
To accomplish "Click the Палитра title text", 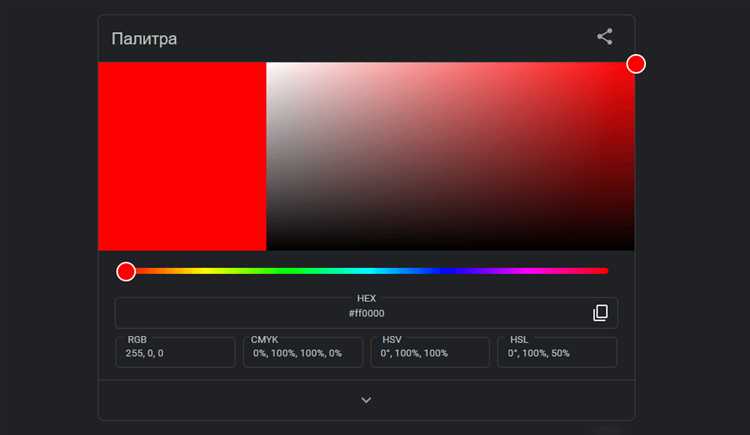I will tap(144, 39).
